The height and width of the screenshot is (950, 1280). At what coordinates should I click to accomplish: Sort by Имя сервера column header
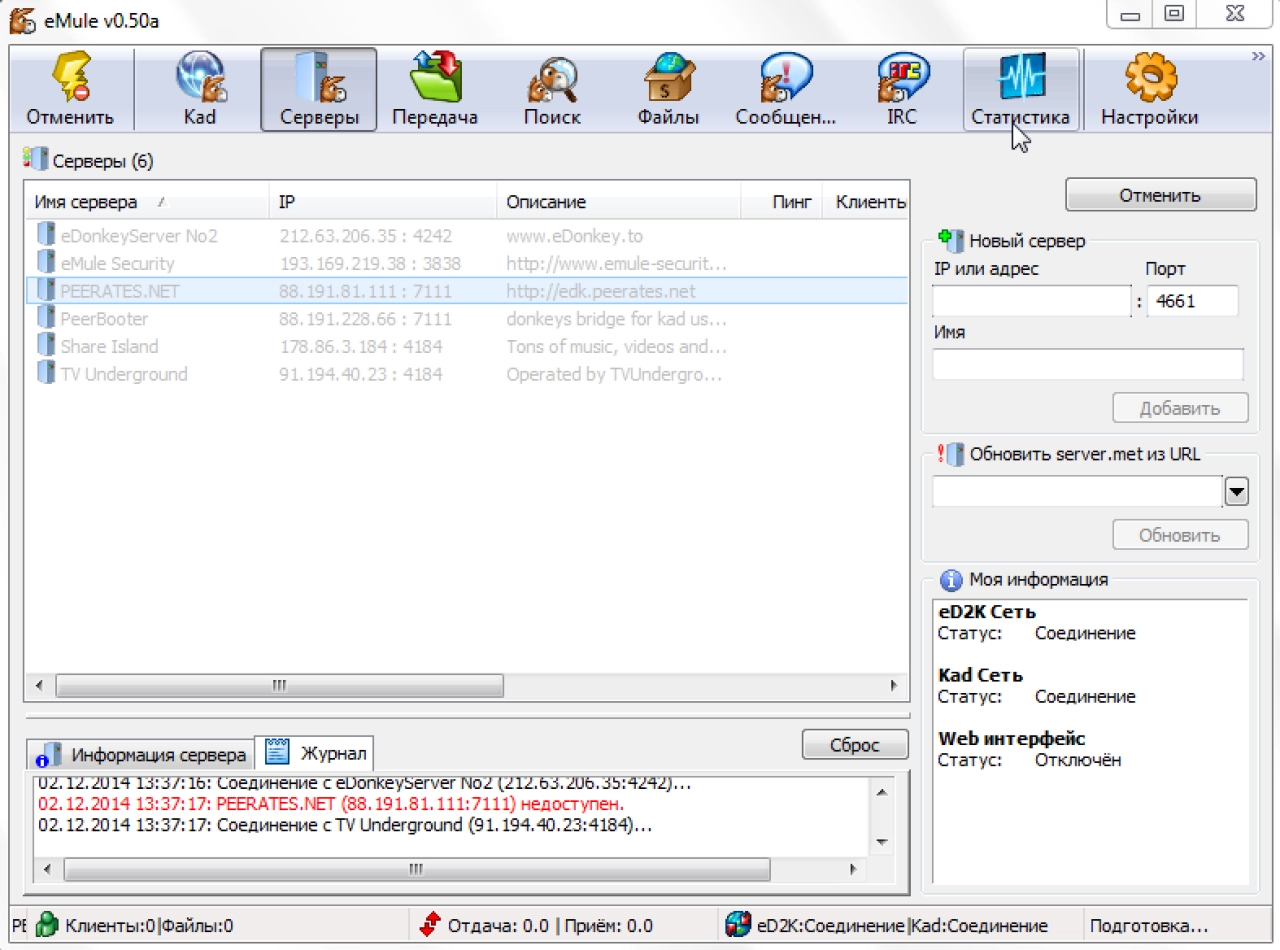coord(147,202)
